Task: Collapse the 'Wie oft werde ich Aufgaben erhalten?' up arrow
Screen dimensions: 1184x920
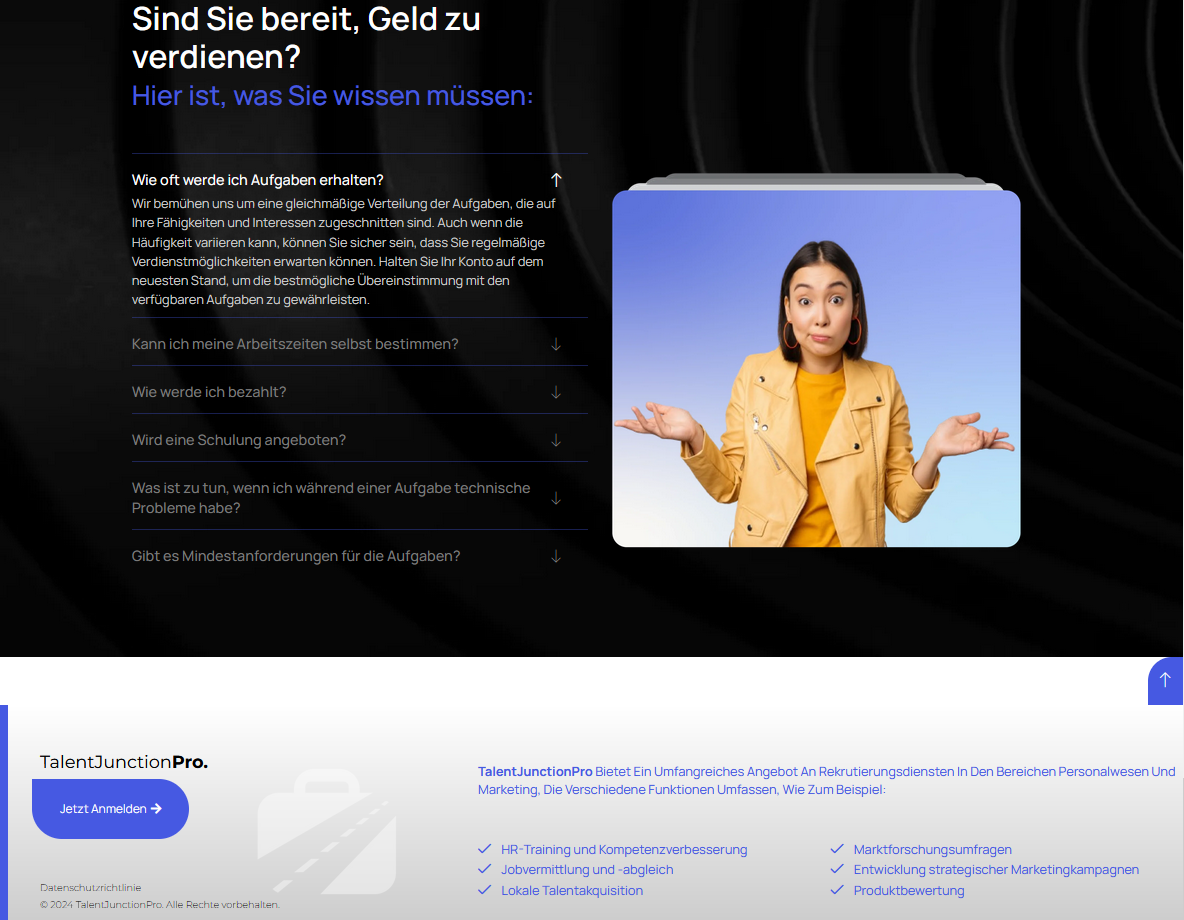Action: coord(556,180)
